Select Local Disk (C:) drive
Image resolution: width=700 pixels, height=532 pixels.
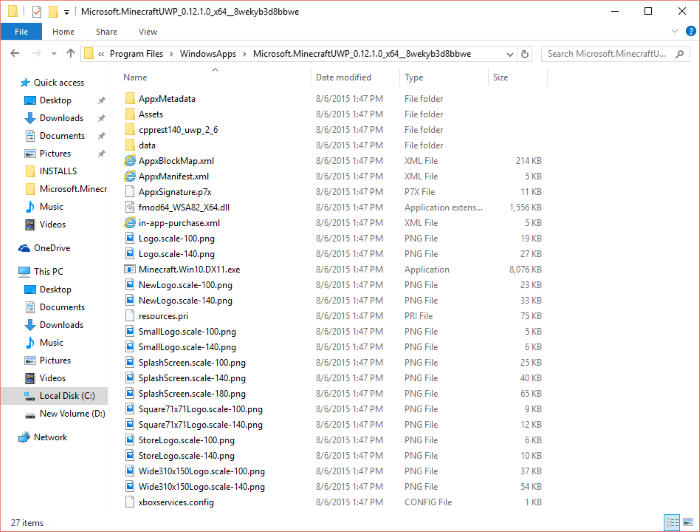tap(67, 396)
